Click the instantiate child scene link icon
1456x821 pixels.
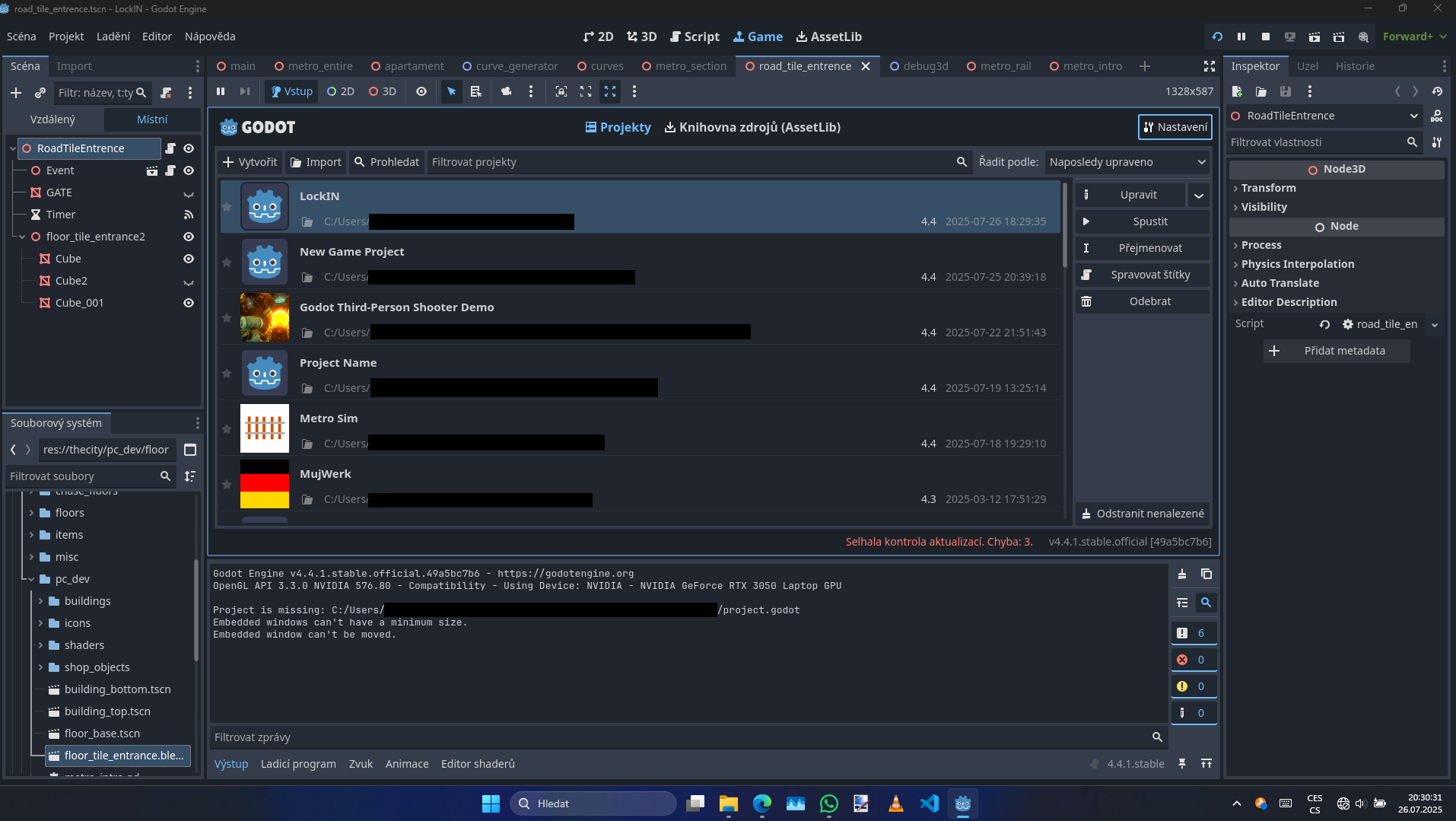[40, 93]
